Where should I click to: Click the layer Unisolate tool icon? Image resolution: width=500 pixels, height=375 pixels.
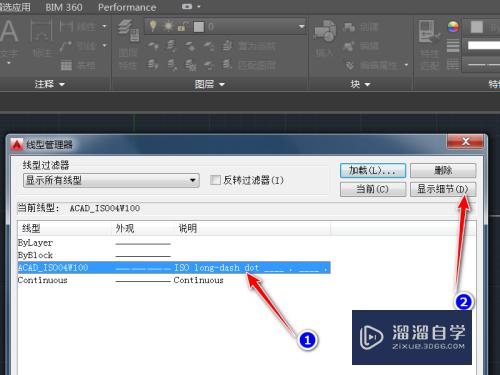click(172, 65)
